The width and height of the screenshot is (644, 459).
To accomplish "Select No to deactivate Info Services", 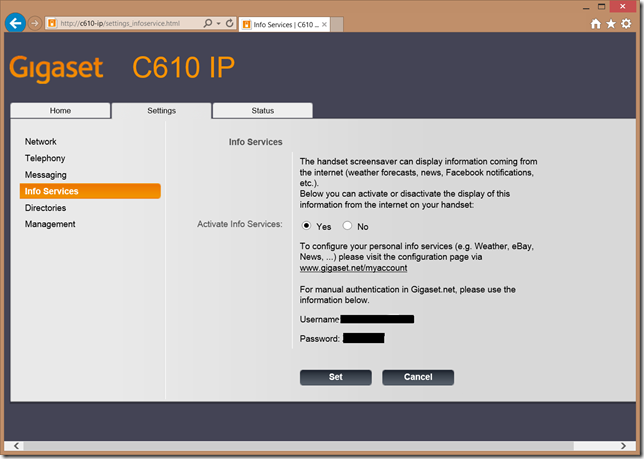I will (347, 226).
